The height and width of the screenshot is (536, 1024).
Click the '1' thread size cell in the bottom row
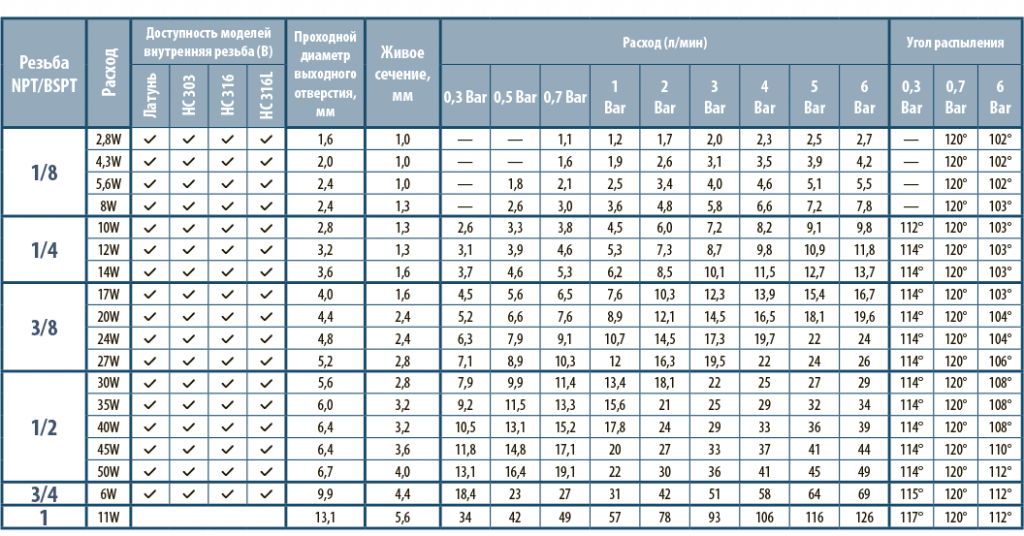44,518
